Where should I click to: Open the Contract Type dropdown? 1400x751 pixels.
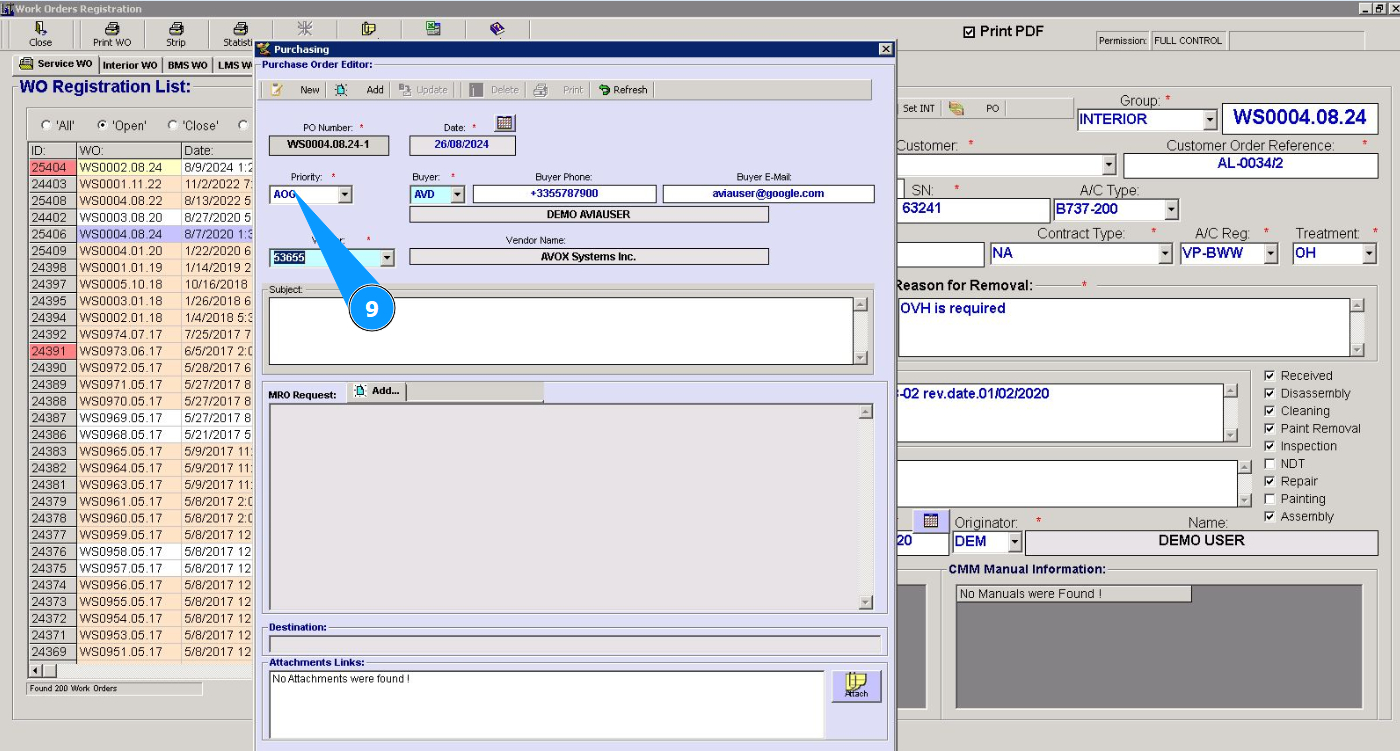[x=1164, y=254]
